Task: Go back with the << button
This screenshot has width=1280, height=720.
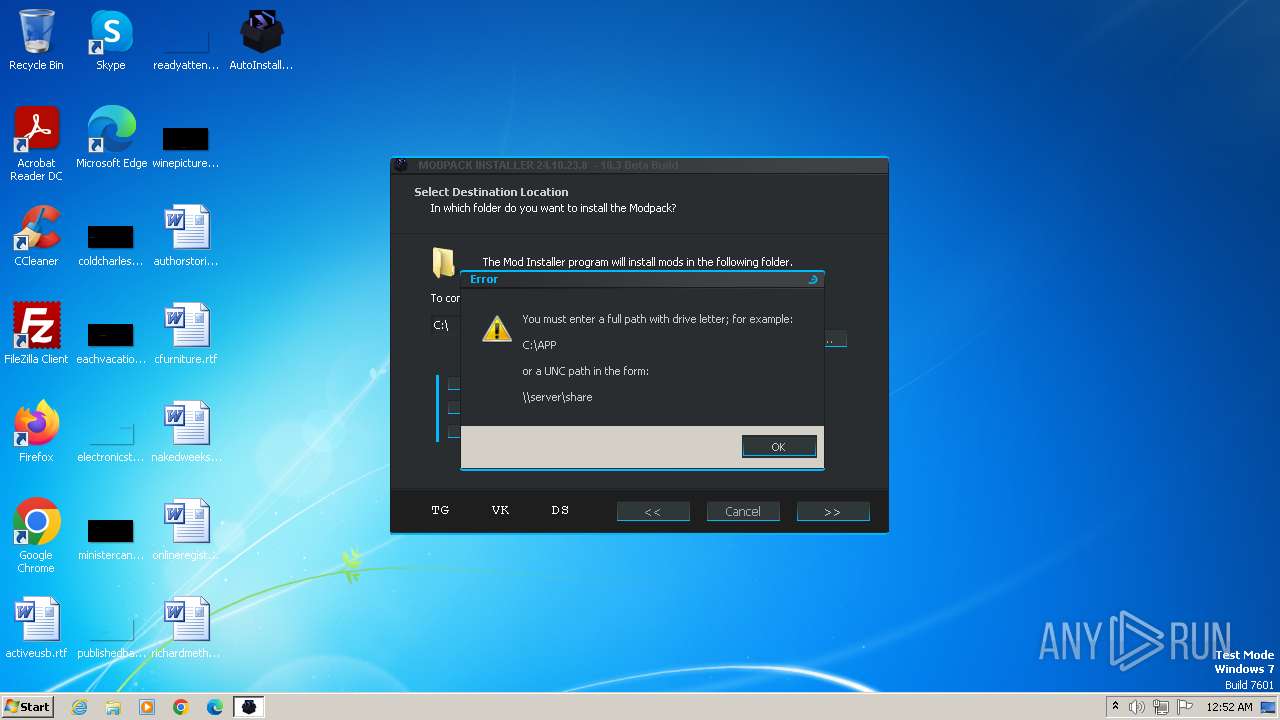Action: tap(653, 511)
